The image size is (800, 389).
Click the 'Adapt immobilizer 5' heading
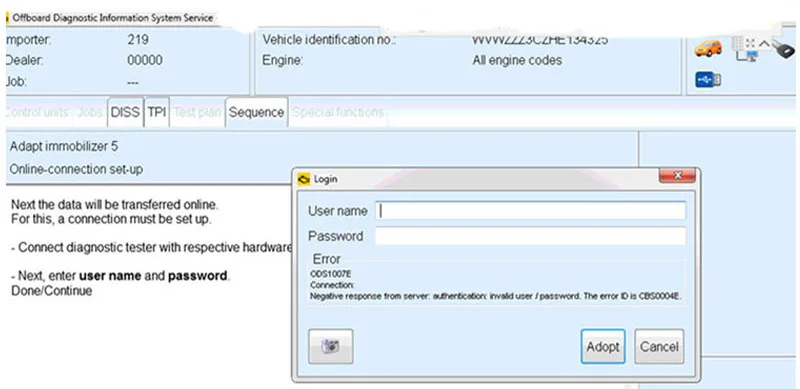(64, 147)
